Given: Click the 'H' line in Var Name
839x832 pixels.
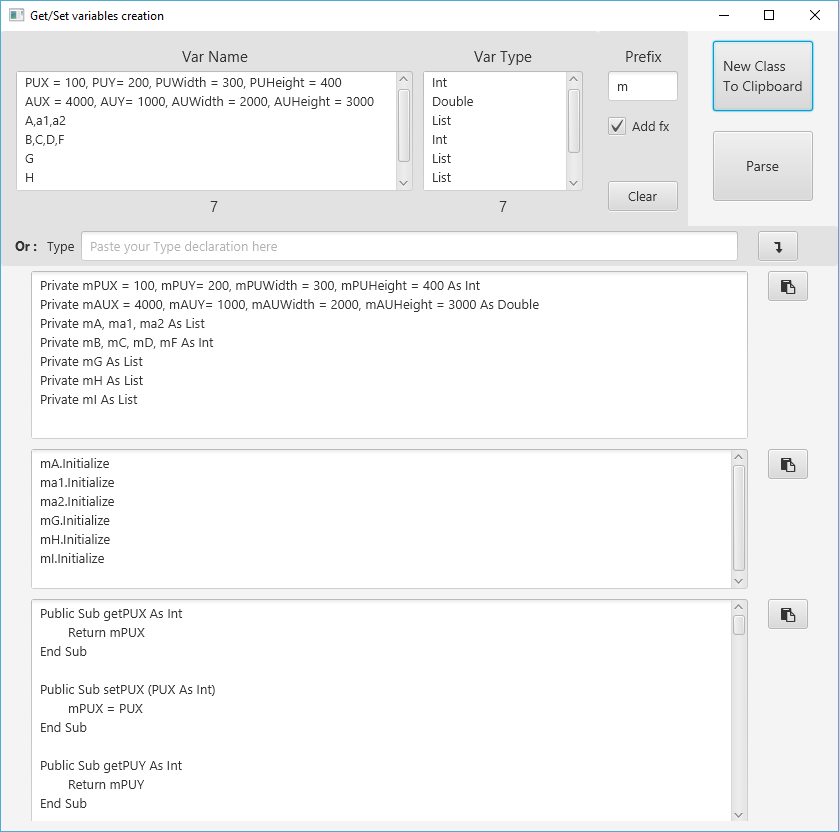Looking at the screenshot, I should coord(29,178).
